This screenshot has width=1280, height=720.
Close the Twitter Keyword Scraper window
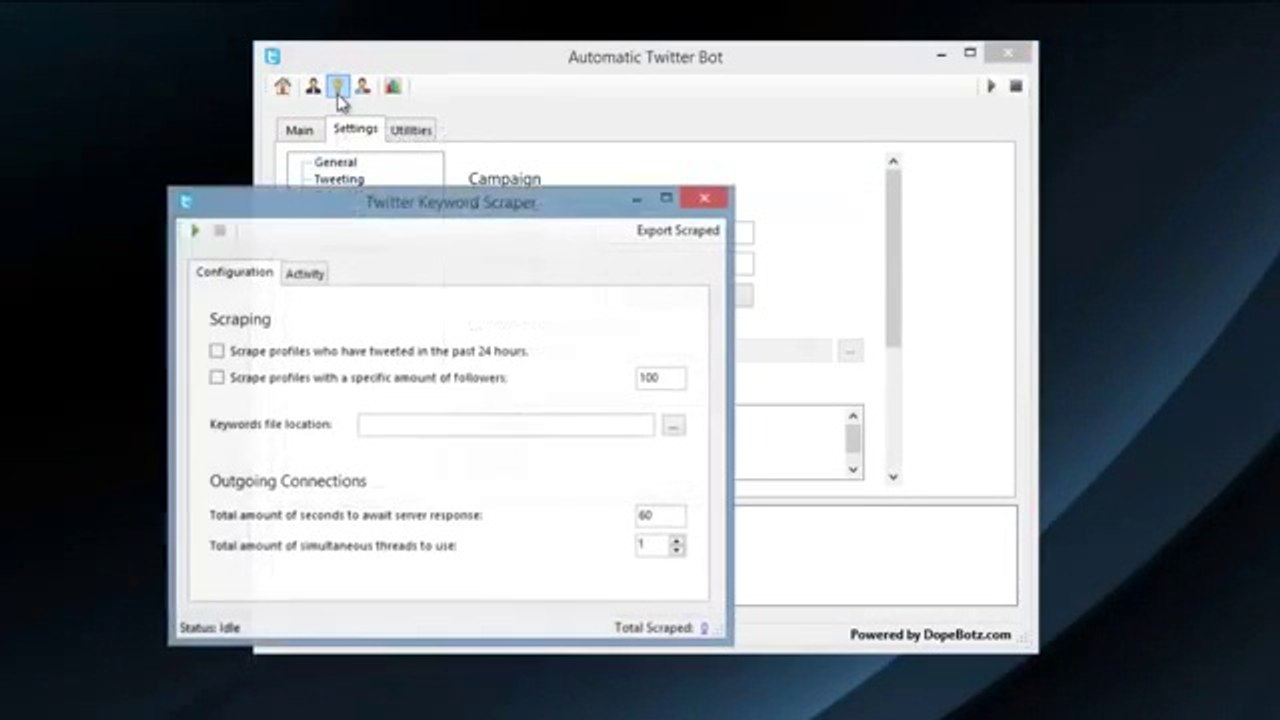(704, 198)
